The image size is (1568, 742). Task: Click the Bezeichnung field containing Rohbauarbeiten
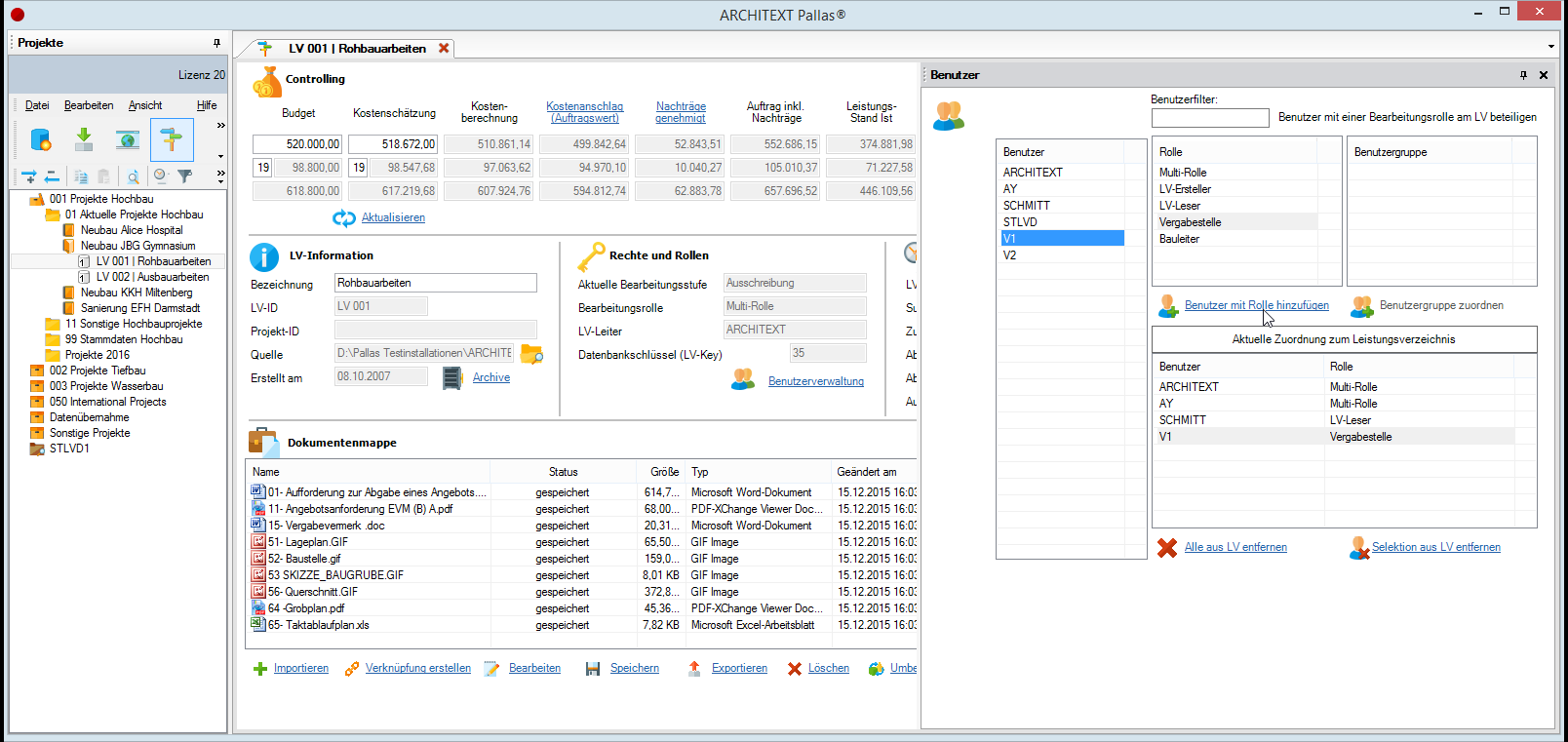click(436, 283)
